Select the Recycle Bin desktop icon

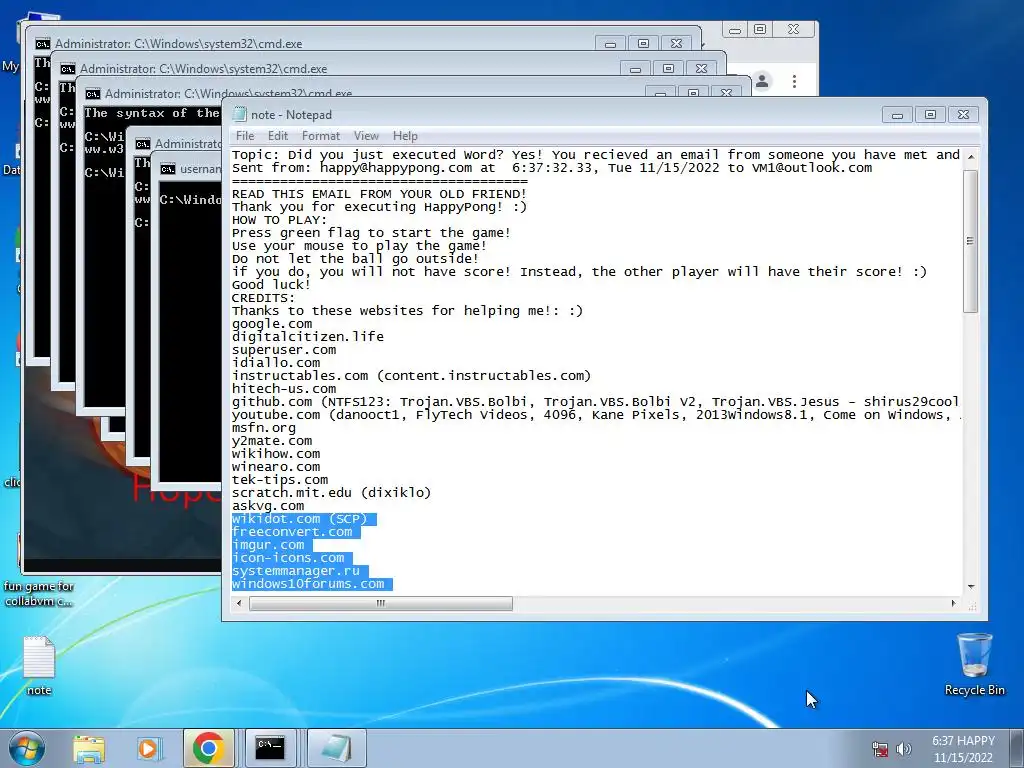pyautogui.click(x=974, y=664)
